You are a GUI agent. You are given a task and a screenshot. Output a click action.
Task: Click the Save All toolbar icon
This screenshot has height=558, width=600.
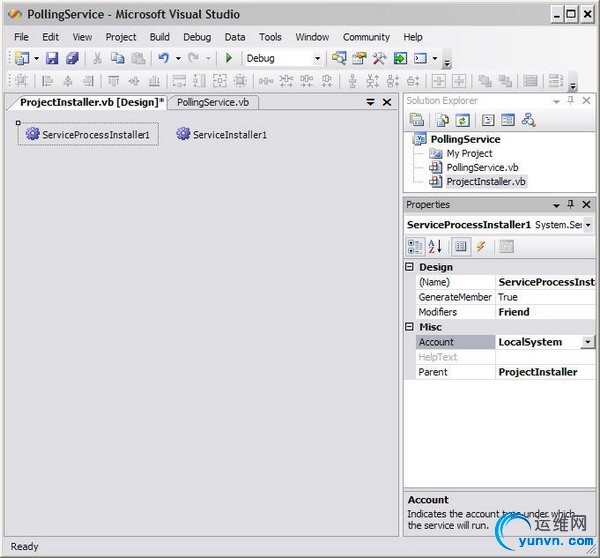(x=72, y=58)
